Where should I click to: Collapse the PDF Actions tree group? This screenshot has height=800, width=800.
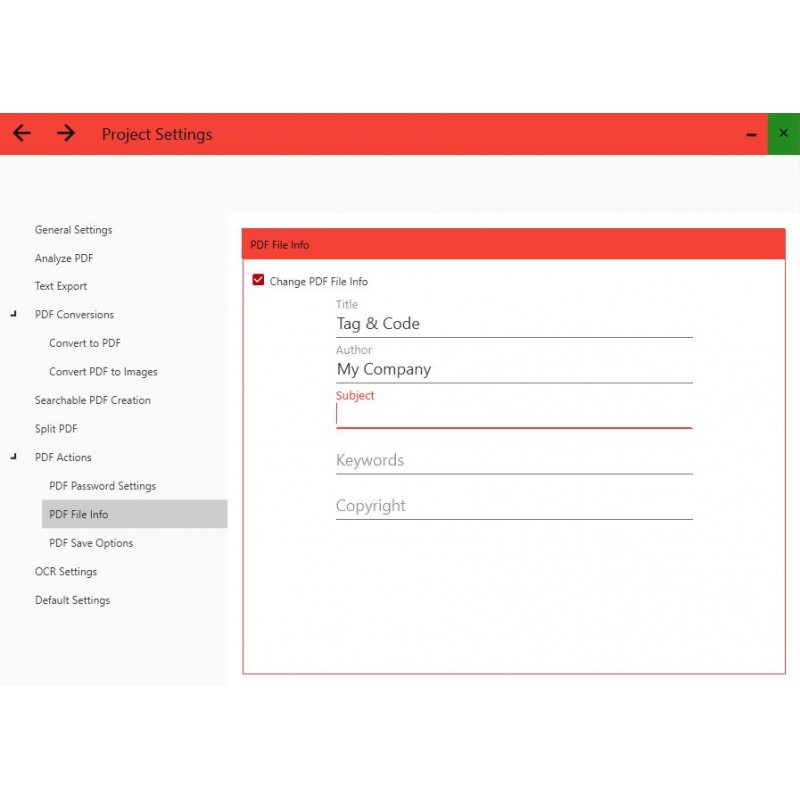point(14,457)
